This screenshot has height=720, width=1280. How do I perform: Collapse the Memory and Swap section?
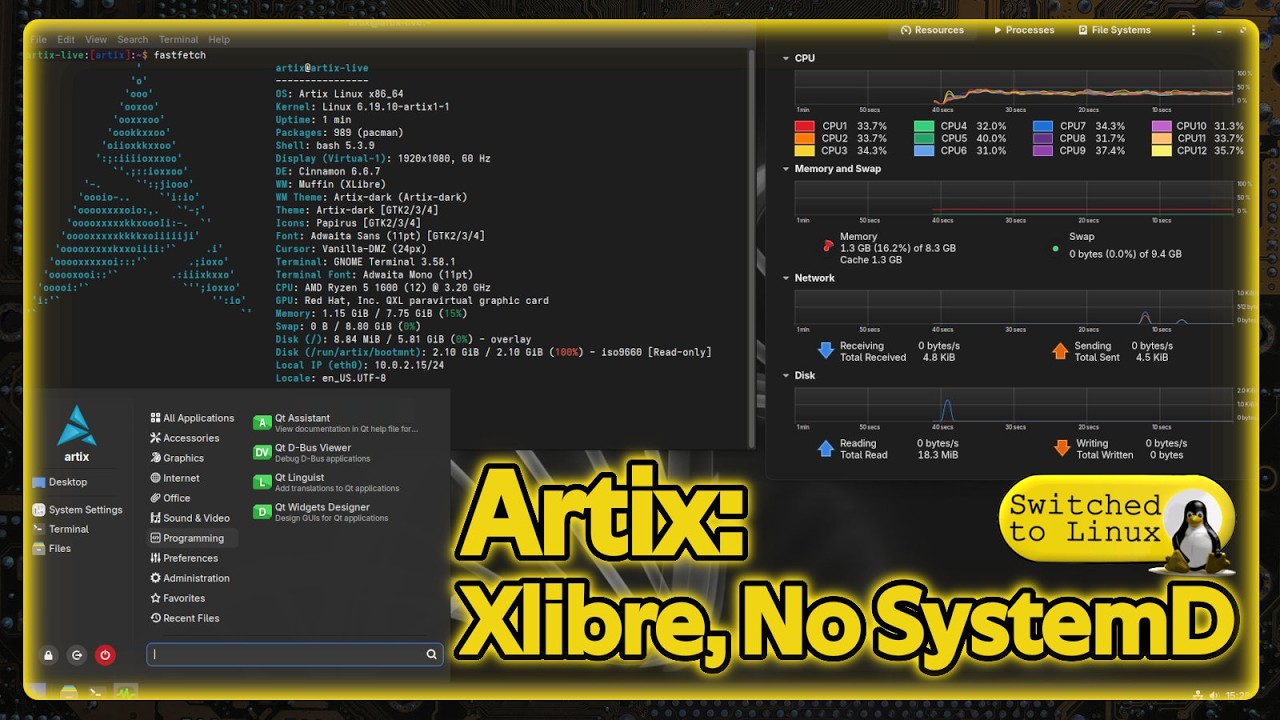tap(787, 169)
